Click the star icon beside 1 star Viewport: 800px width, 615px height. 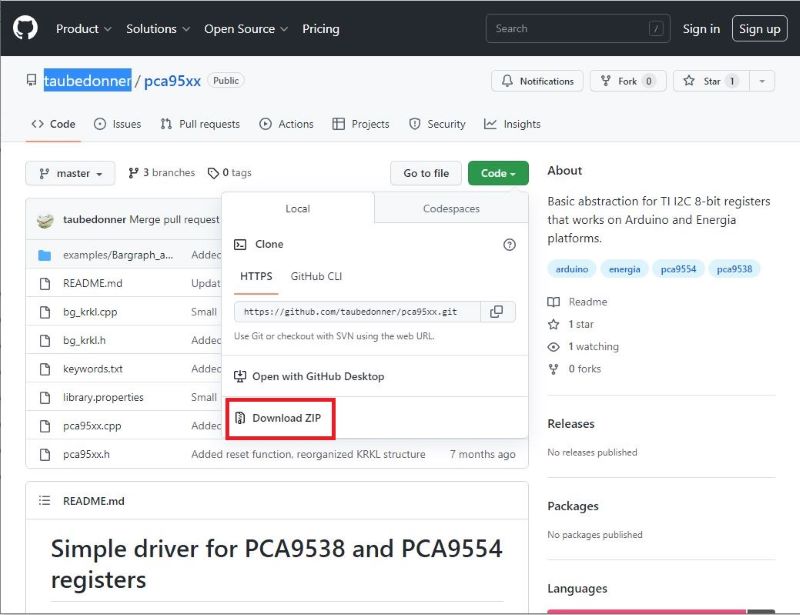click(554, 325)
